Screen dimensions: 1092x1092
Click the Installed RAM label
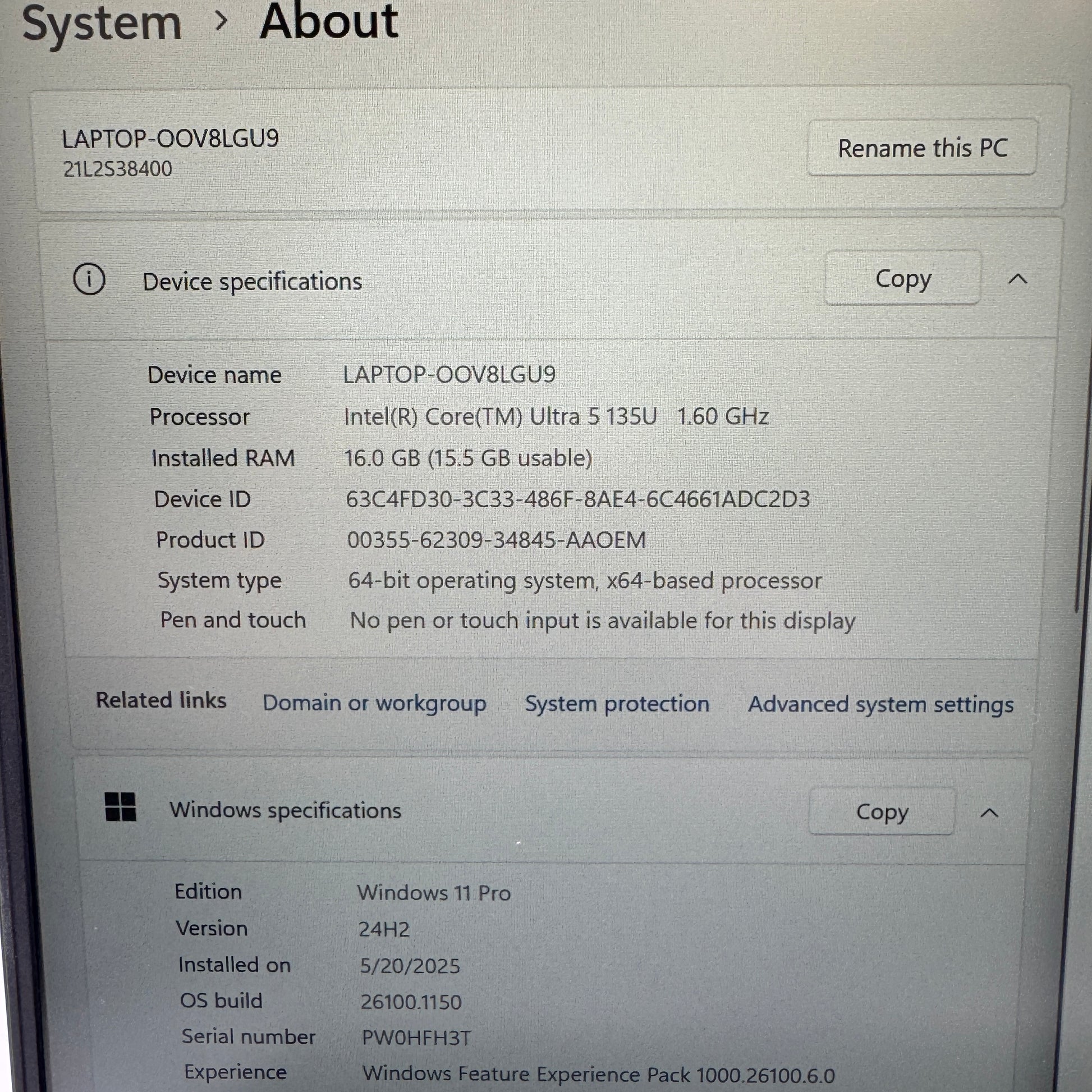pyautogui.click(x=223, y=458)
